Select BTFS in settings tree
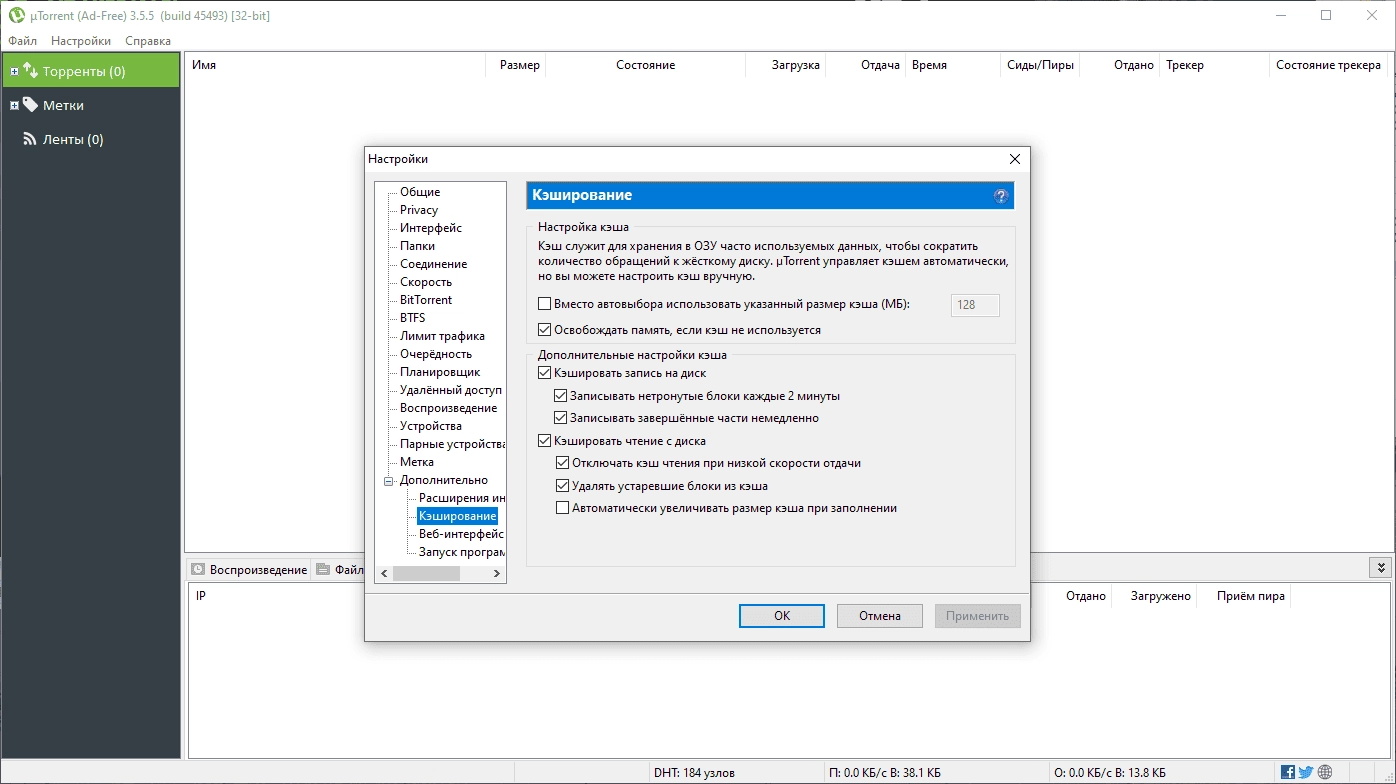The width and height of the screenshot is (1396, 784). click(x=412, y=318)
